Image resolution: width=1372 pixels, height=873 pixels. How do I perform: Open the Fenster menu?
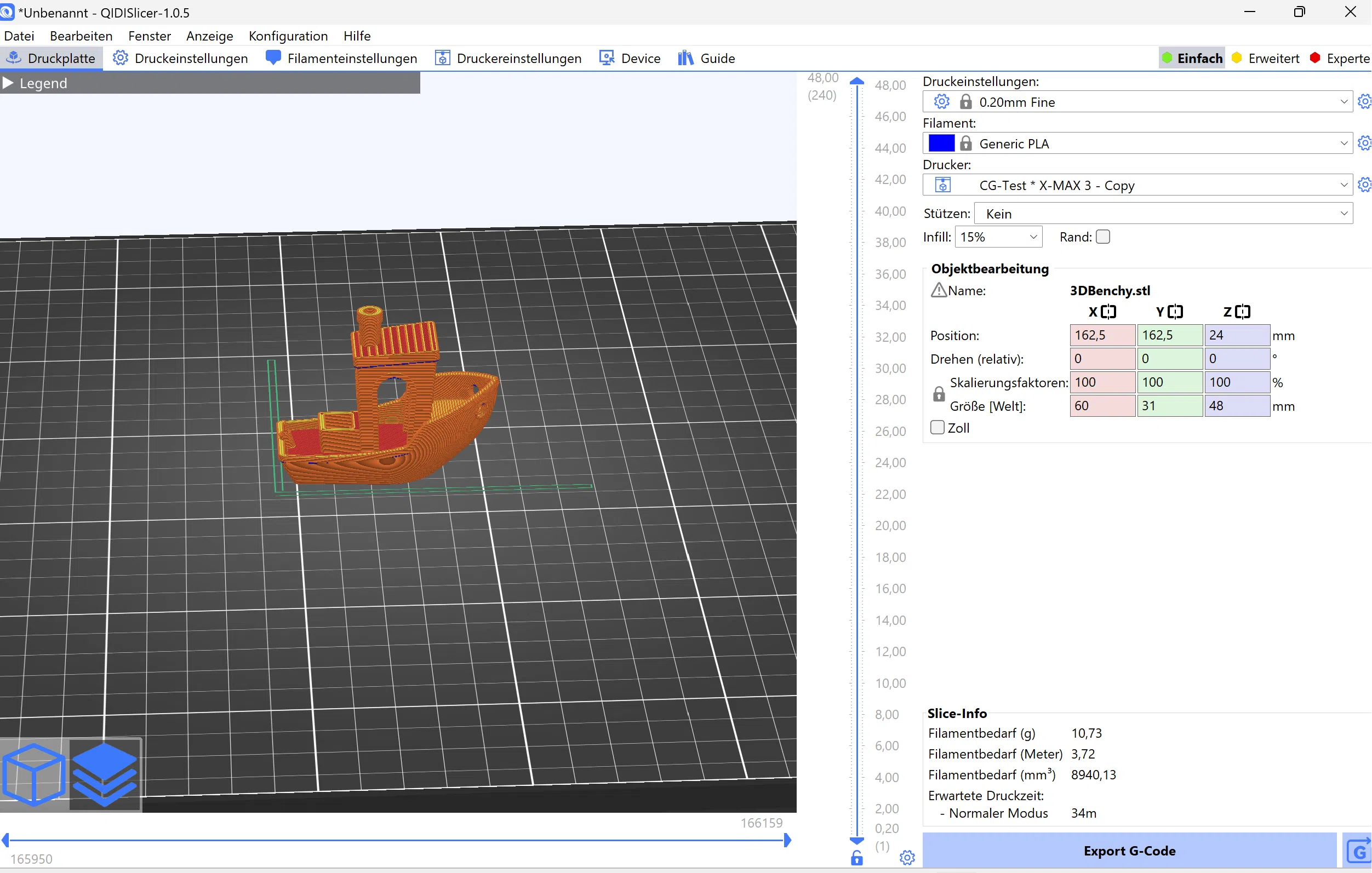click(150, 36)
